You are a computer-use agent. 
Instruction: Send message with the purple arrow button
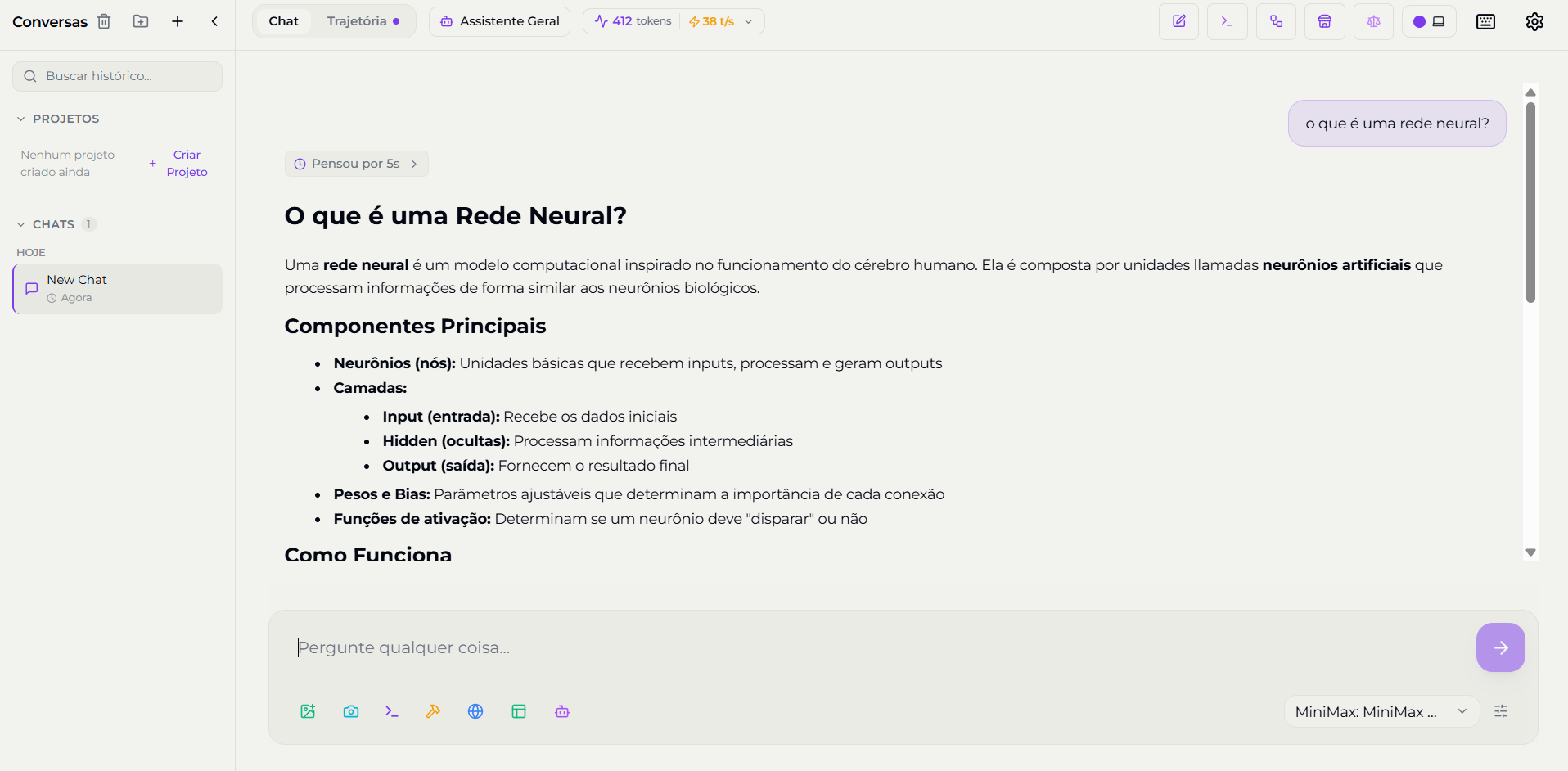click(1500, 647)
